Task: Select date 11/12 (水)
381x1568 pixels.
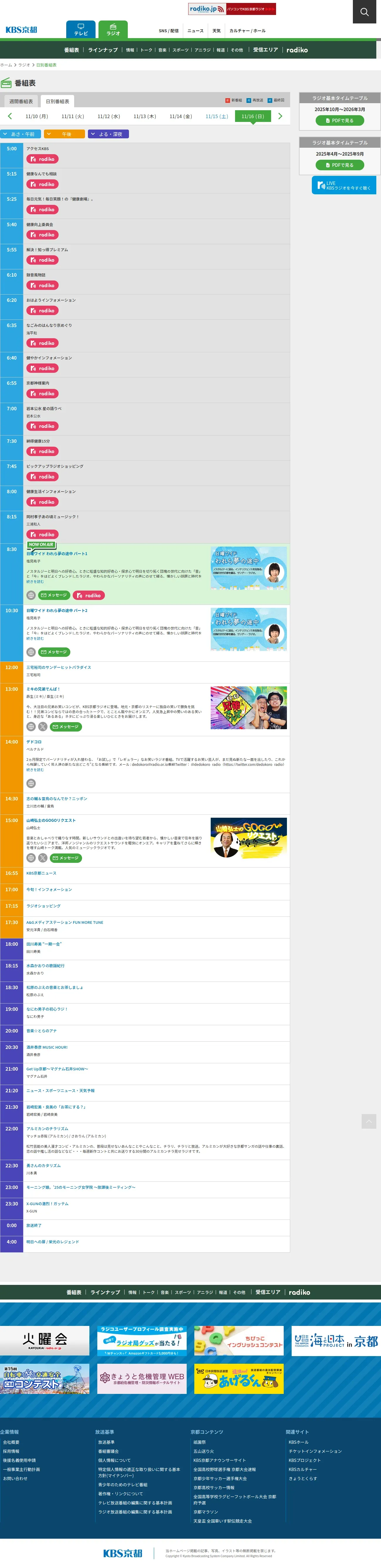Action: [109, 116]
